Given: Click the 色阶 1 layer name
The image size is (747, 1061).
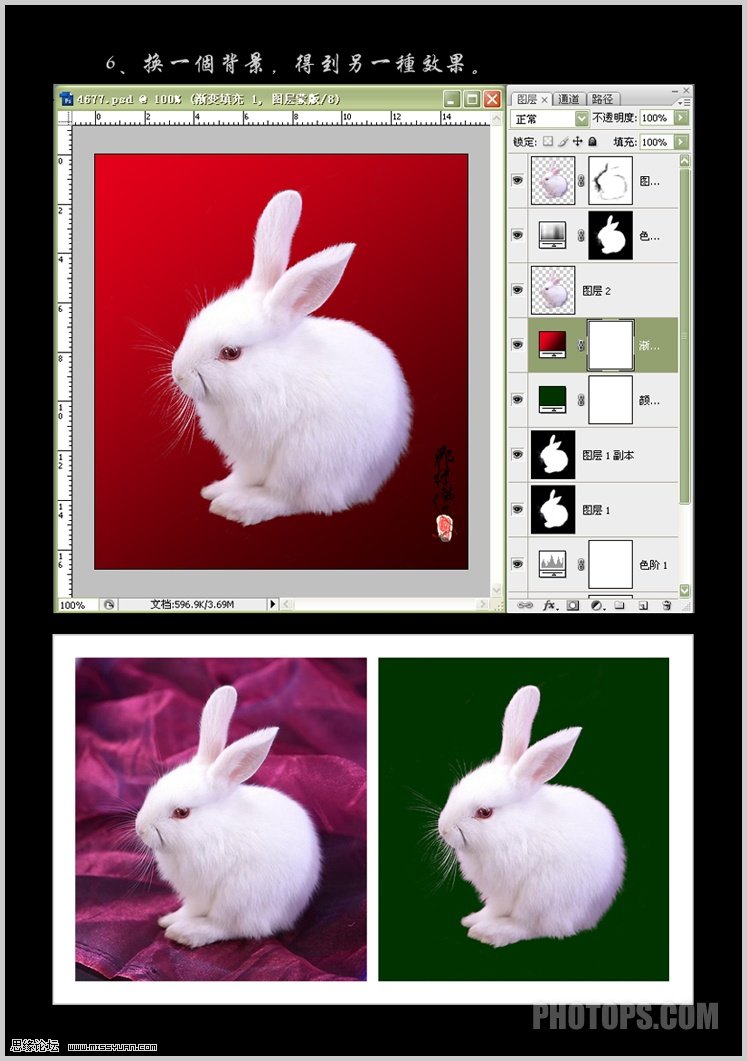Looking at the screenshot, I should [x=654, y=564].
